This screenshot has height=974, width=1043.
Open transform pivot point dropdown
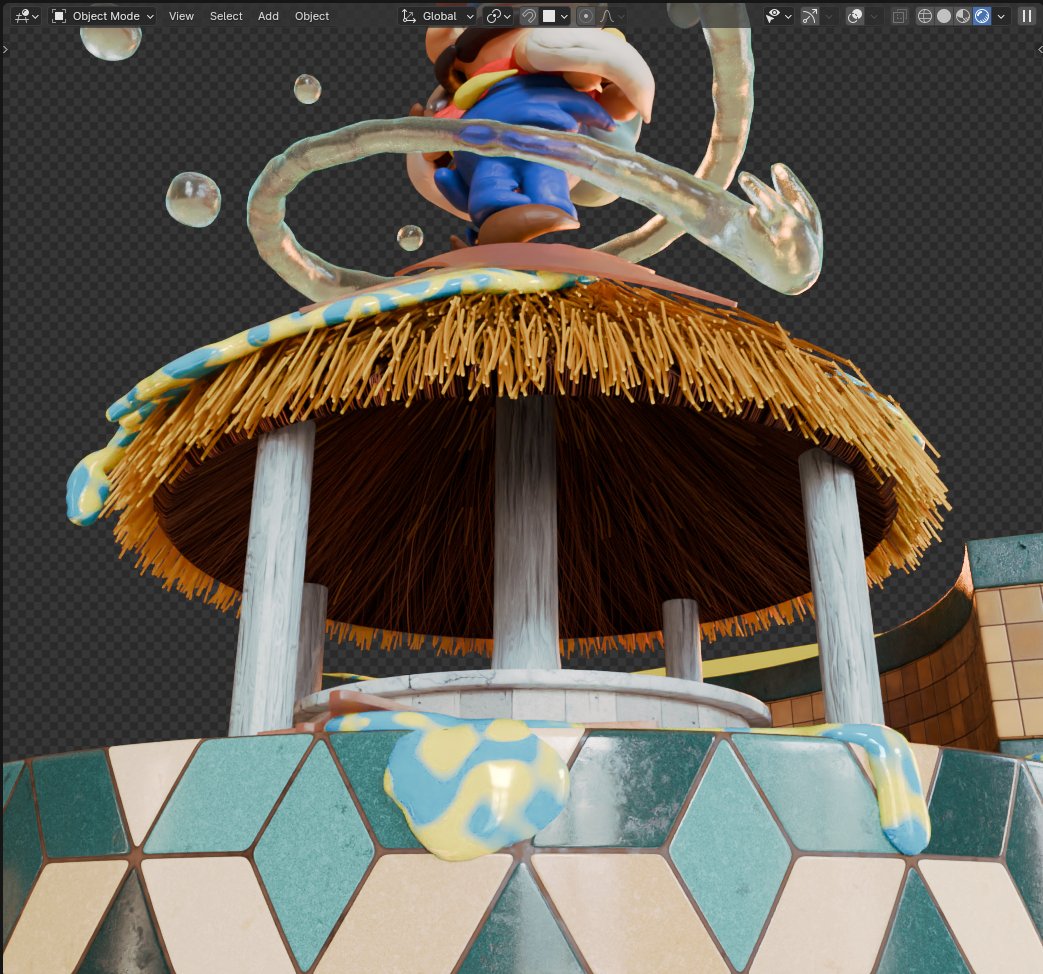coord(498,16)
